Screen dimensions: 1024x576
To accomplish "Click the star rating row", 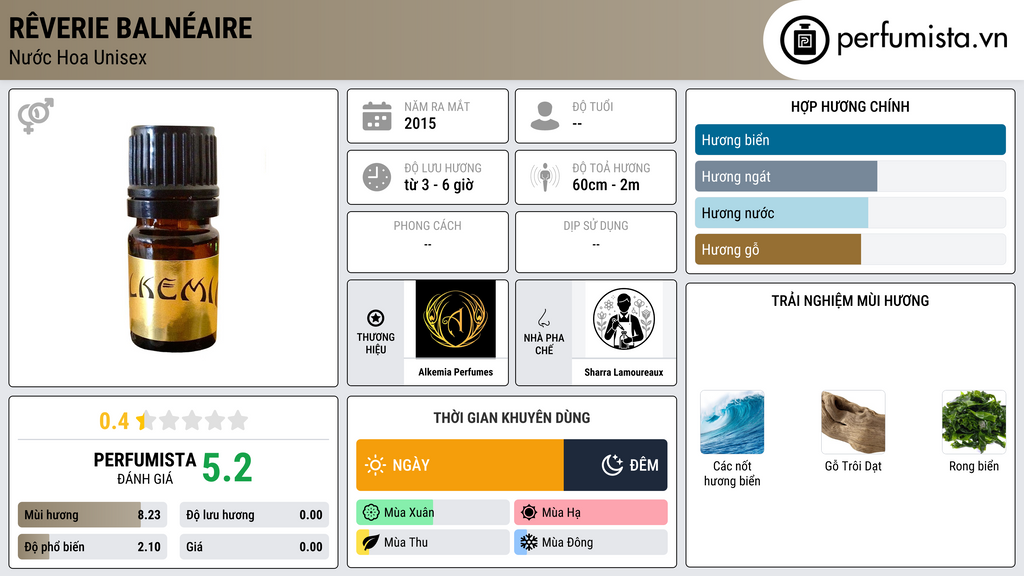I will tap(192, 421).
